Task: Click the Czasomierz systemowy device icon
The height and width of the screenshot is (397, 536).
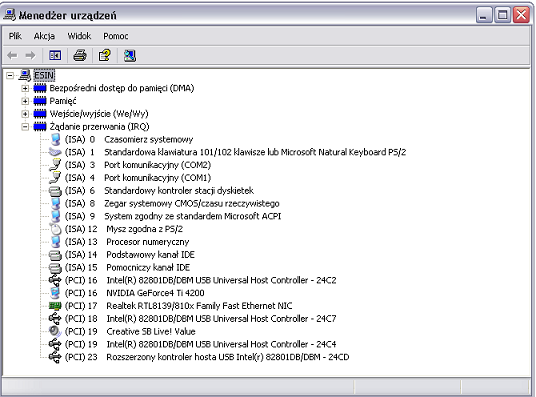Action: (55, 139)
